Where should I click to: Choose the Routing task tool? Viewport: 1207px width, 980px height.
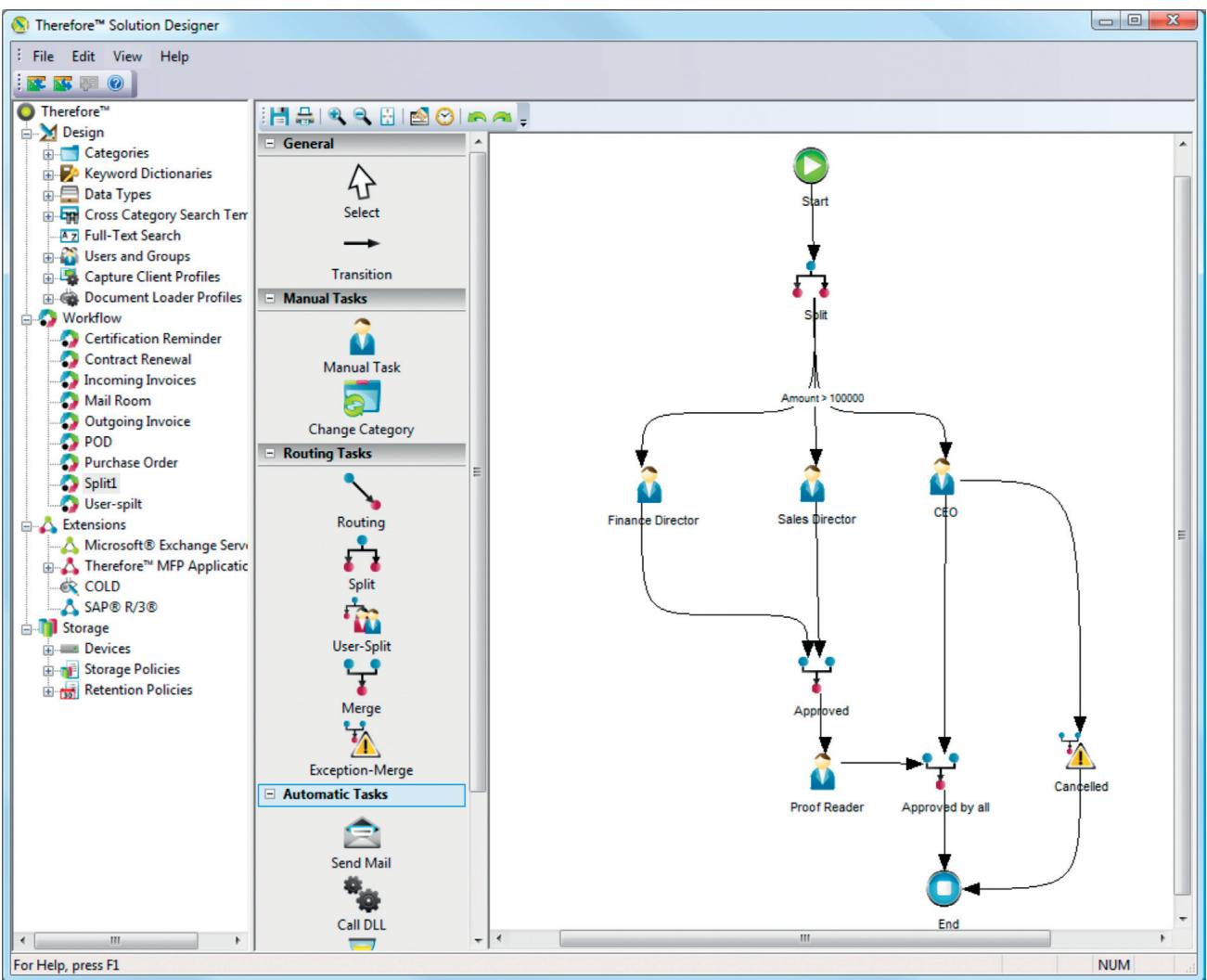click(x=362, y=501)
